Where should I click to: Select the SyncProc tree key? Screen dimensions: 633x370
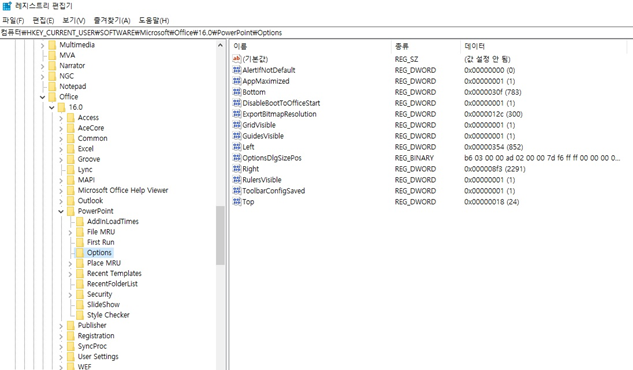point(92,346)
